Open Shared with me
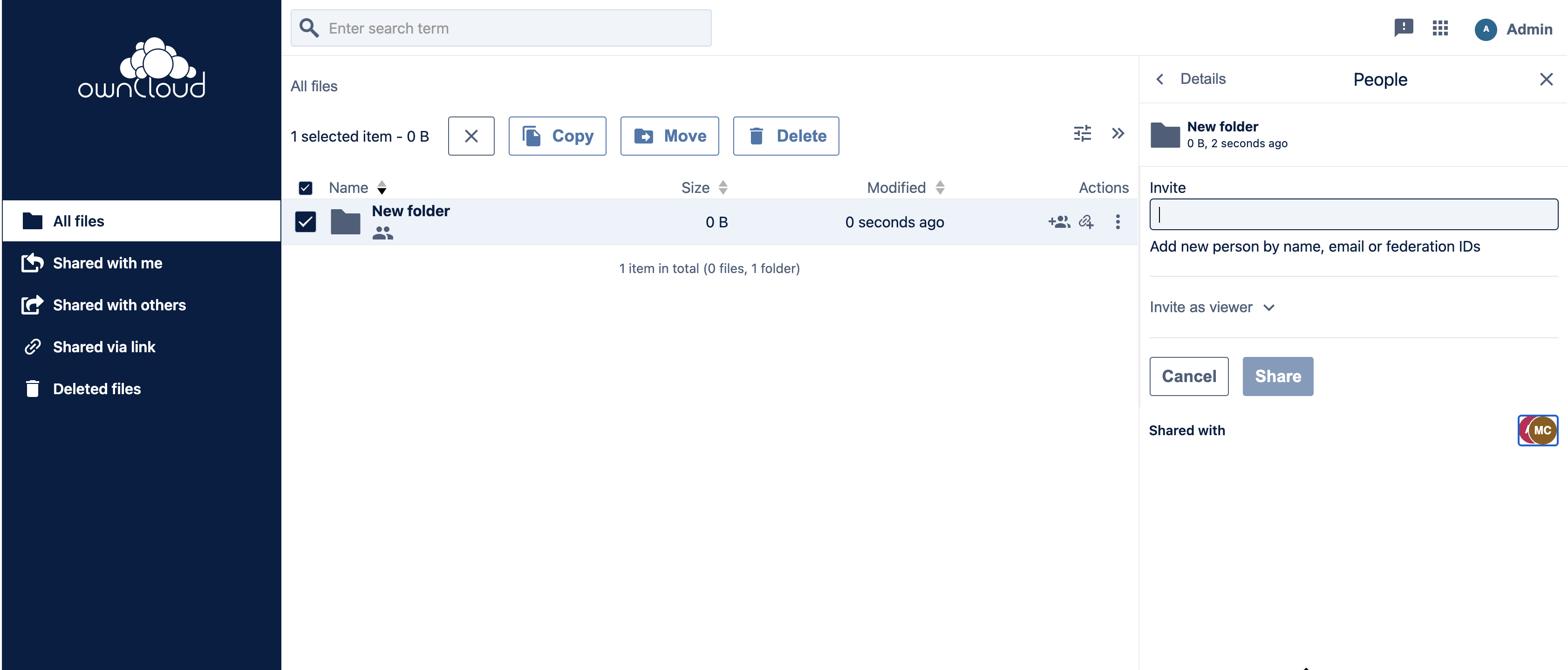The width and height of the screenshot is (1568, 670). pos(142,263)
